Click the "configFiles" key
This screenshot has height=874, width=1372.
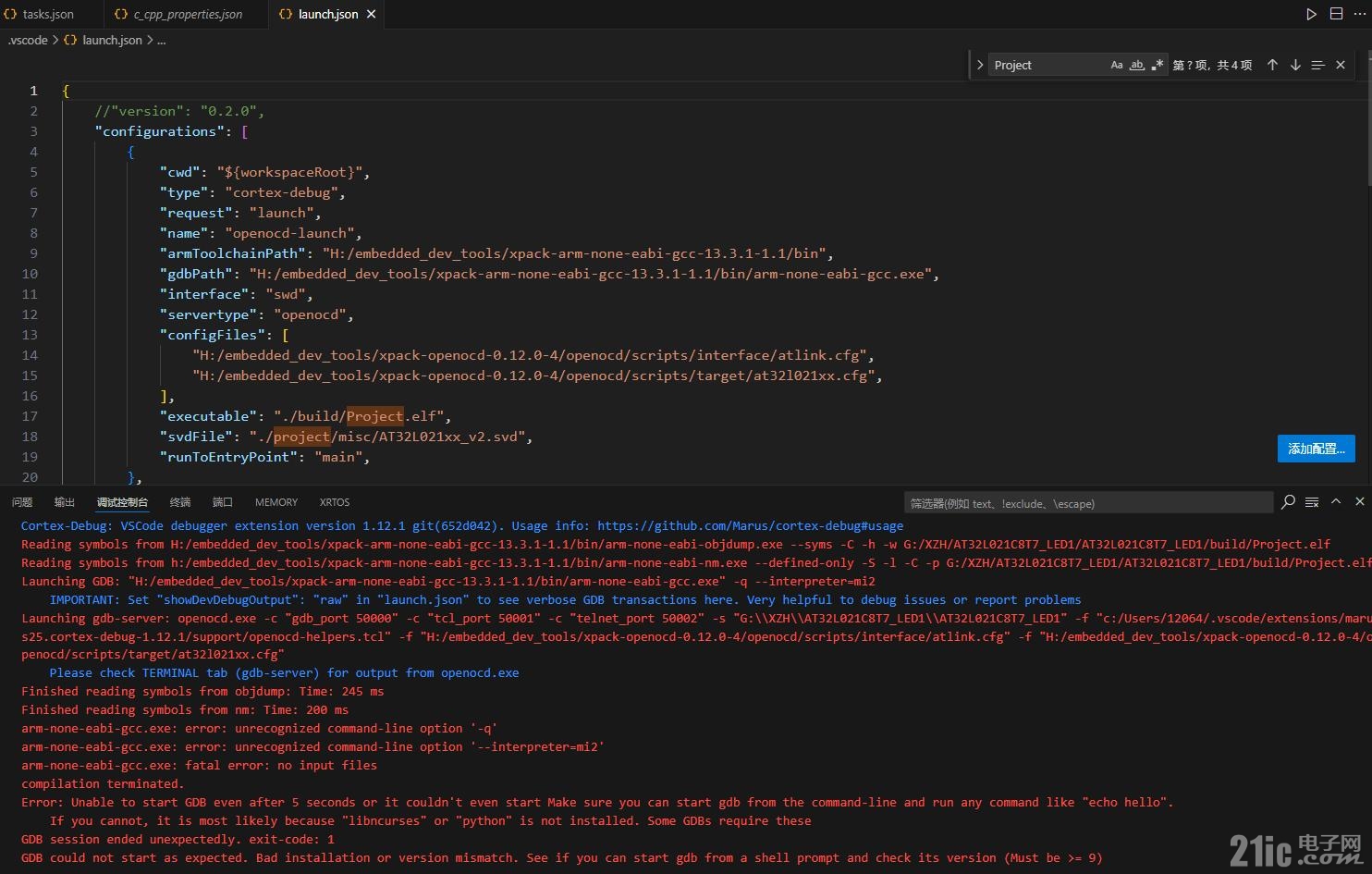212,335
